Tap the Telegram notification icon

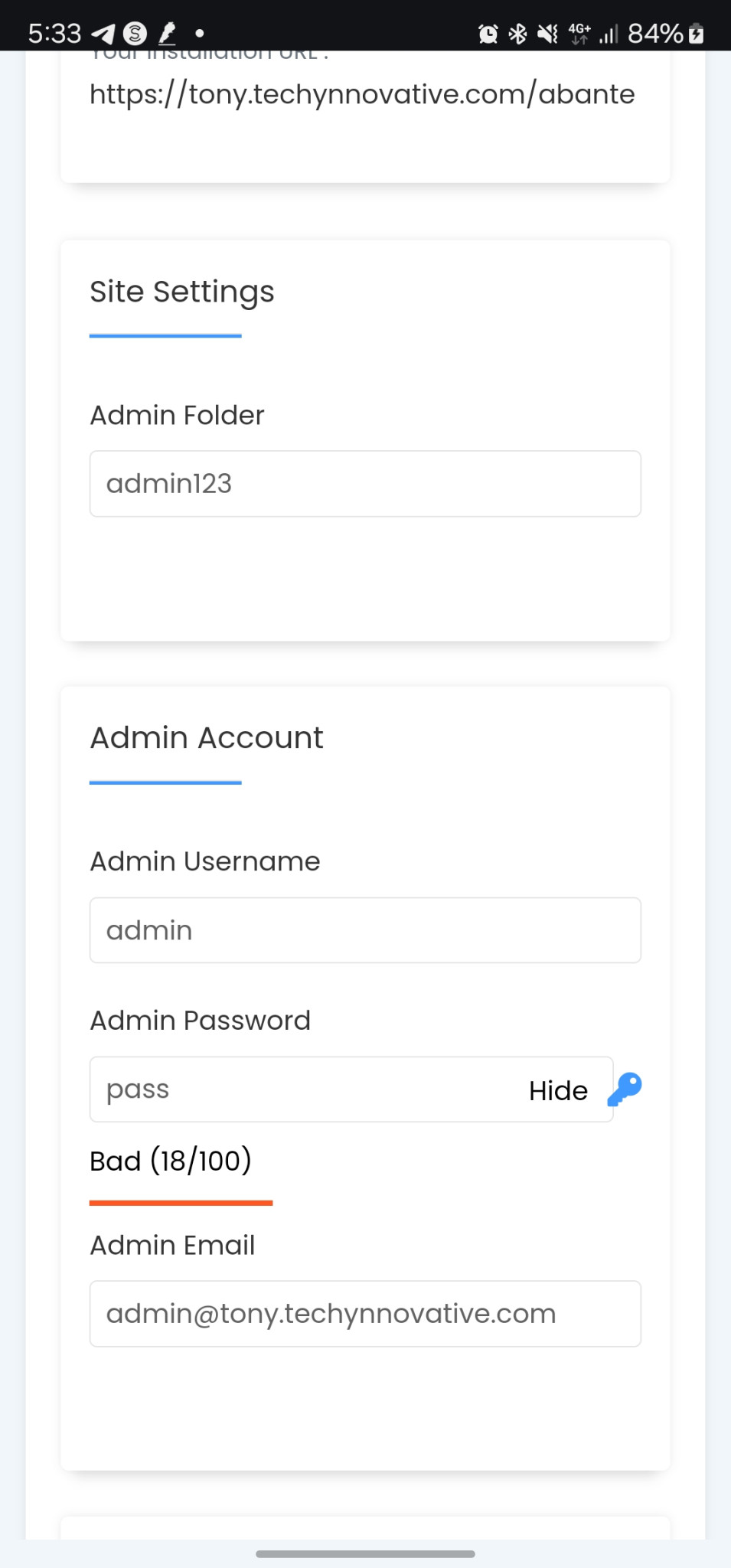[x=103, y=34]
